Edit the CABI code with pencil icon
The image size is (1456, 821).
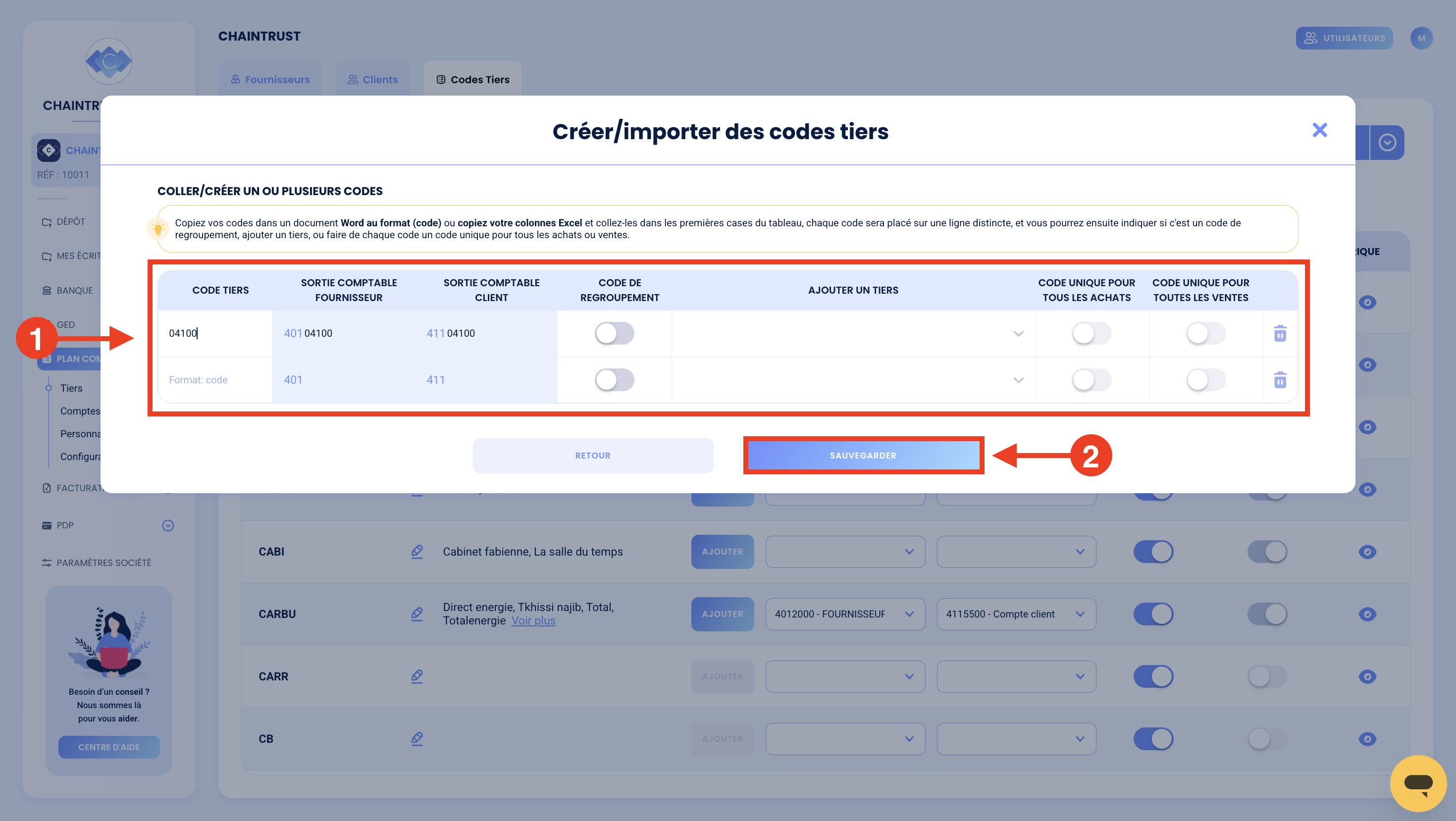(416, 551)
